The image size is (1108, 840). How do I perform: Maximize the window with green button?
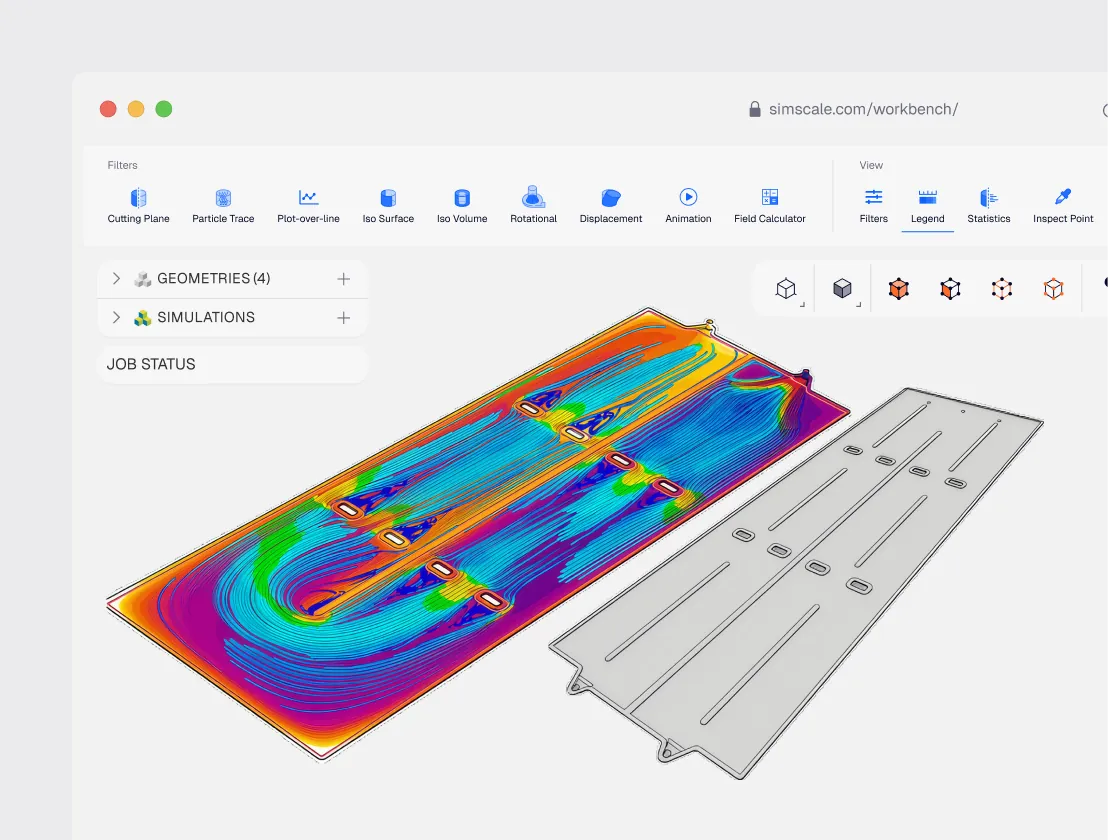[164, 109]
